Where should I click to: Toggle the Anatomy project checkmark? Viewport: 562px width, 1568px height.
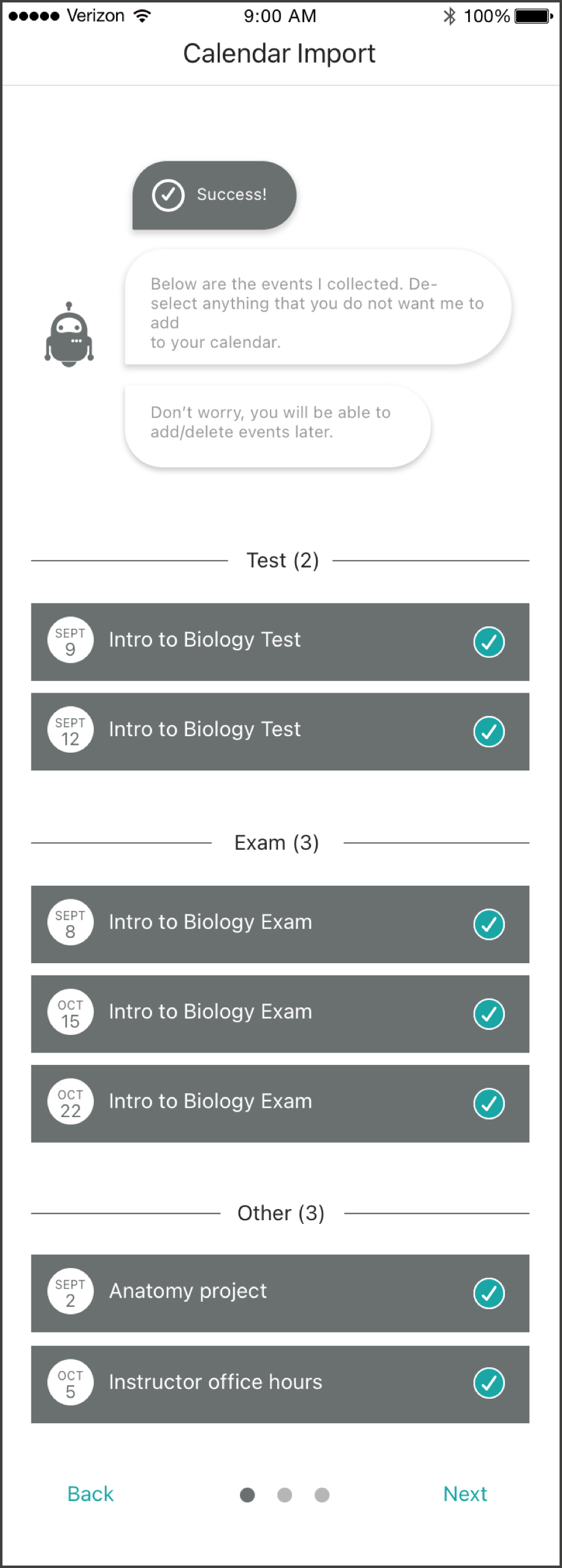click(489, 1293)
